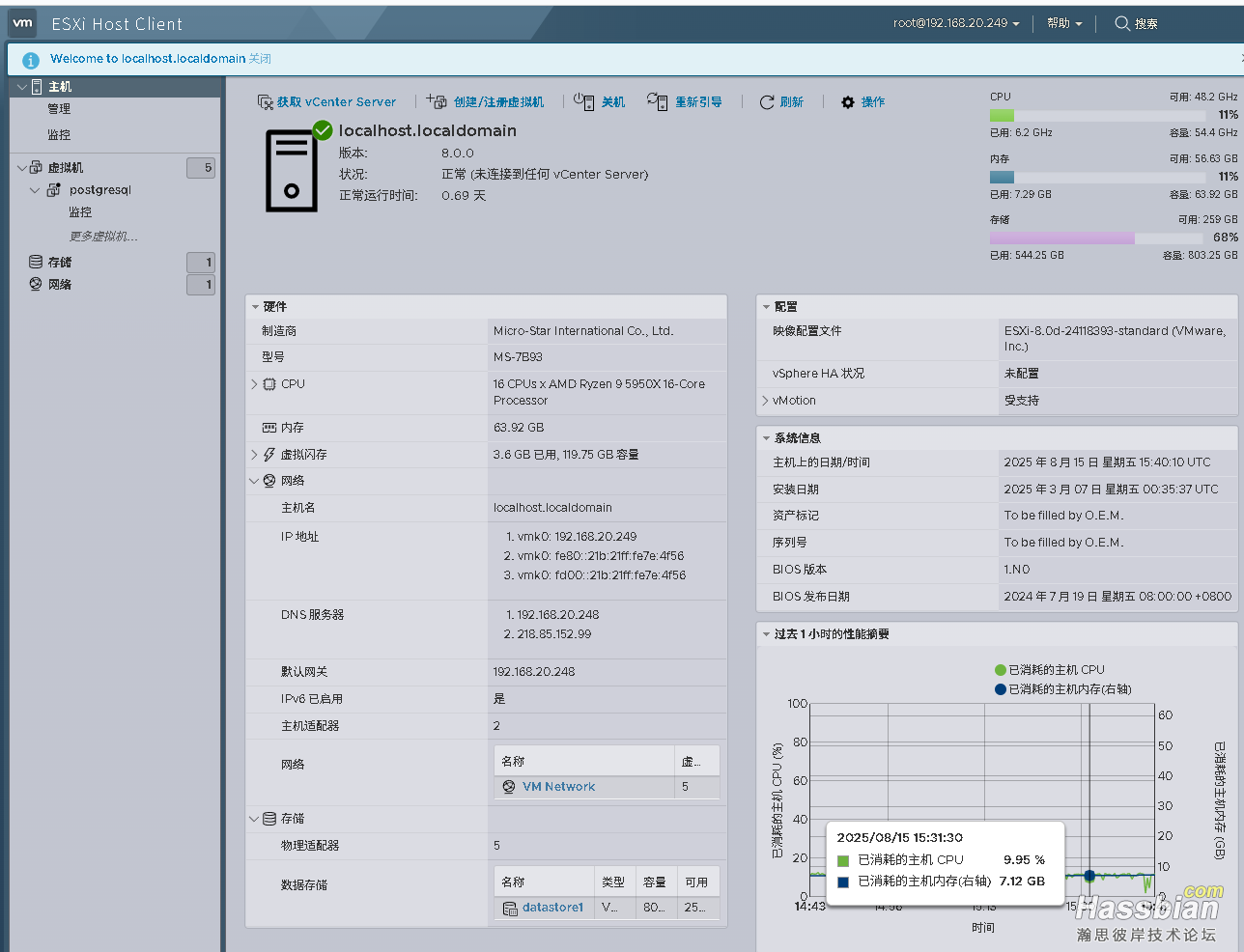Click the 操作 gear icon
The width and height of the screenshot is (1244, 952).
click(x=848, y=102)
